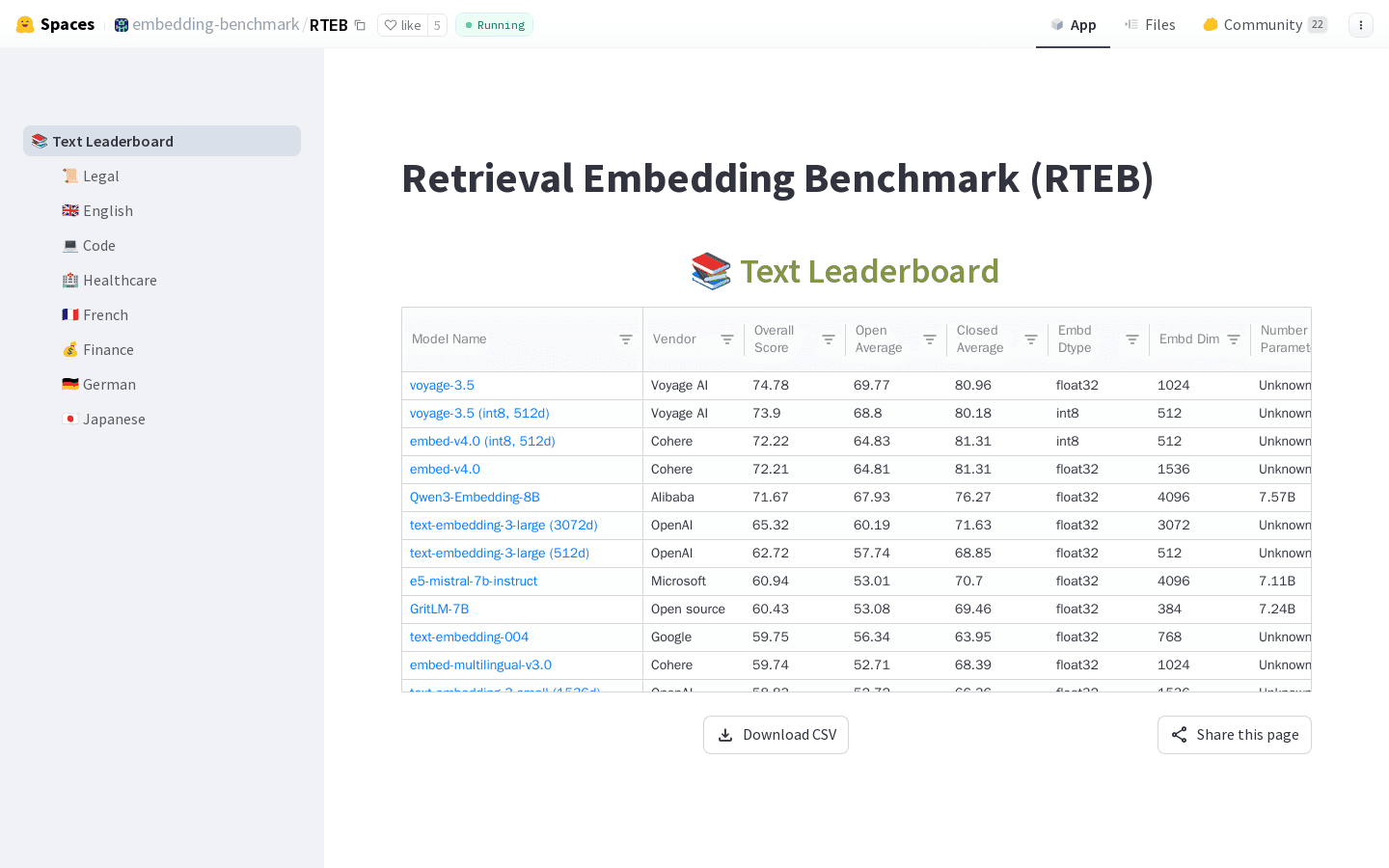
Task: Open the GritLM-7B model link
Action: 439,609
